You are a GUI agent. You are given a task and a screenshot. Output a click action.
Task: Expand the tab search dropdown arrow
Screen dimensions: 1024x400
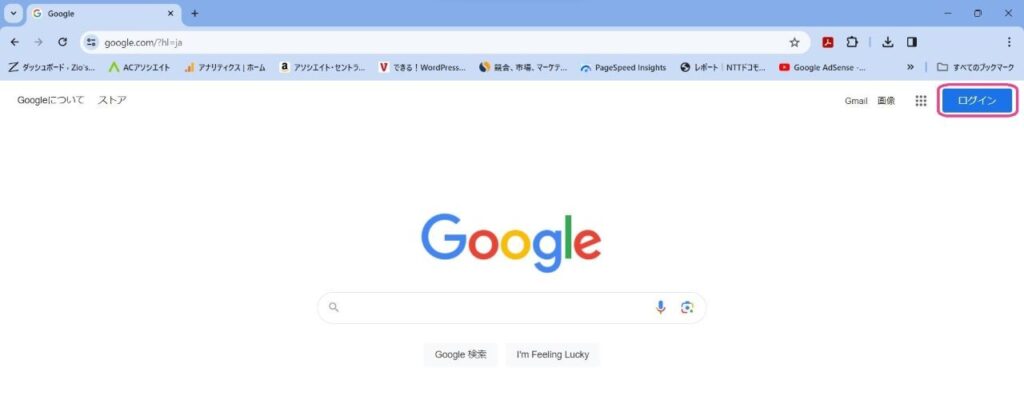click(x=13, y=13)
